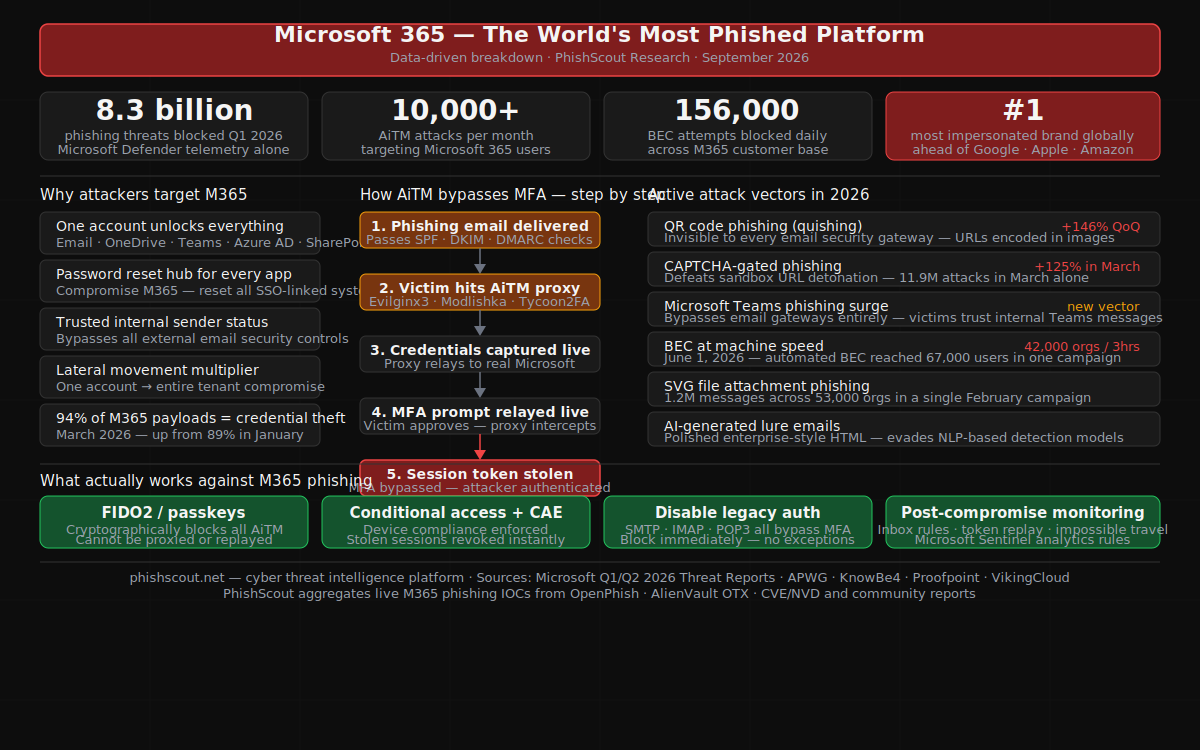
Task: Click 'Lateral movement multiplier' row
Action: (x=180, y=377)
